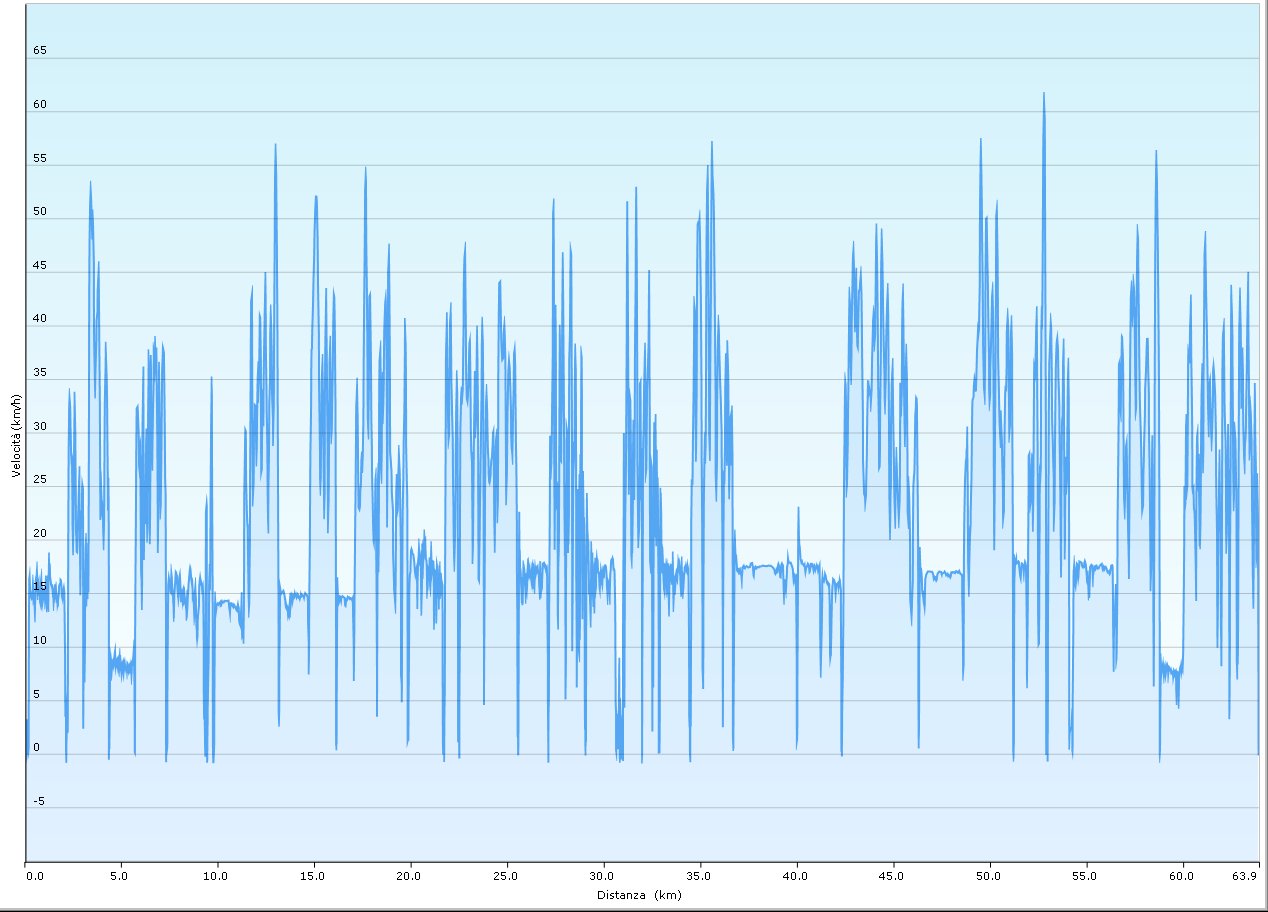Viewport: 1268px width, 912px height.
Task: Click the 0.0 start label on distance axis
Action: [x=35, y=876]
